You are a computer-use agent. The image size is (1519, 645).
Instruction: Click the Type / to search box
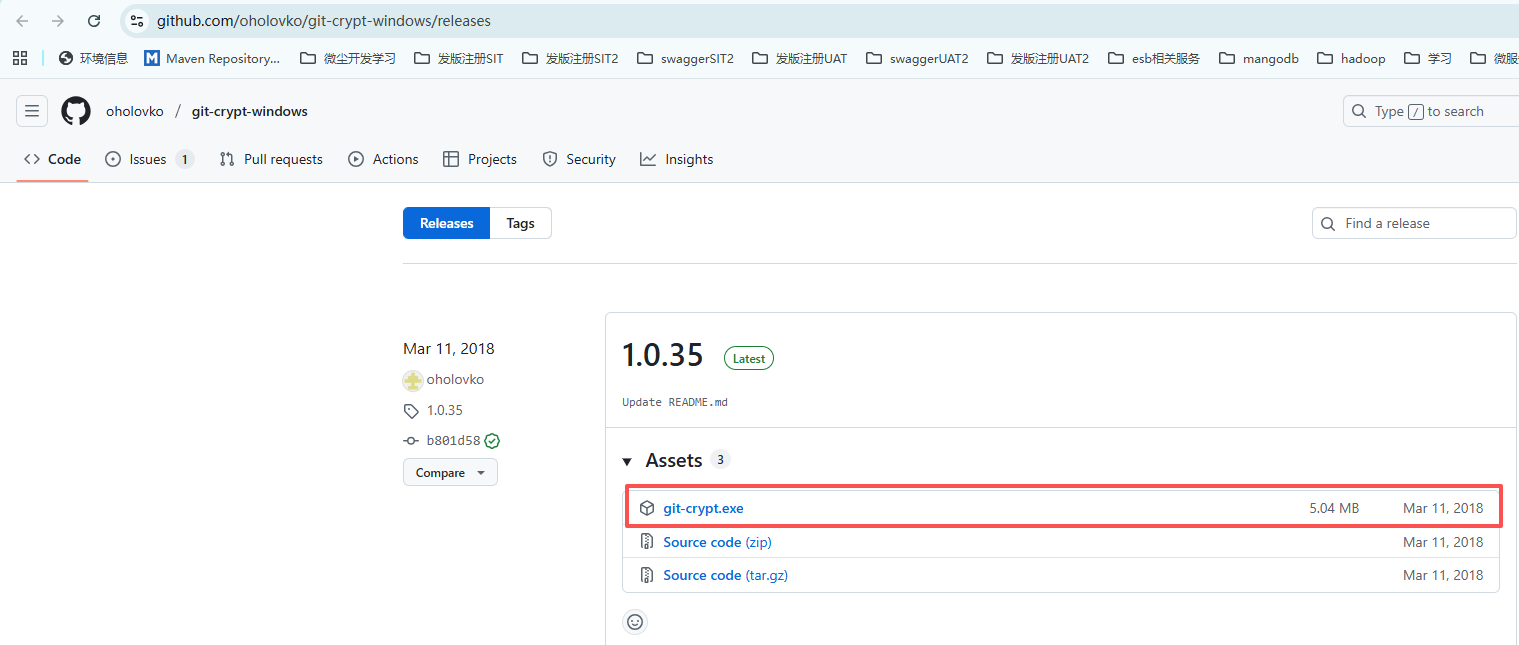click(x=1430, y=111)
